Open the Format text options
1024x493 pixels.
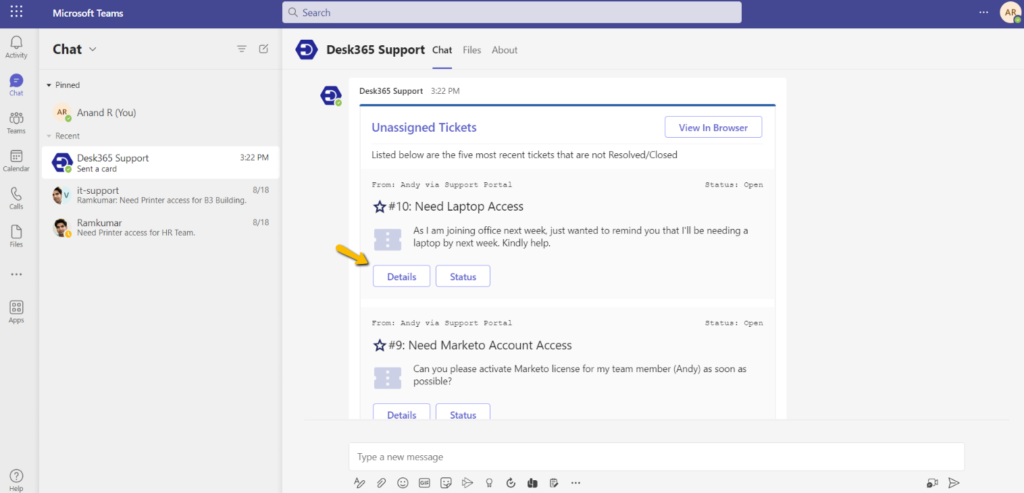pyautogui.click(x=359, y=483)
